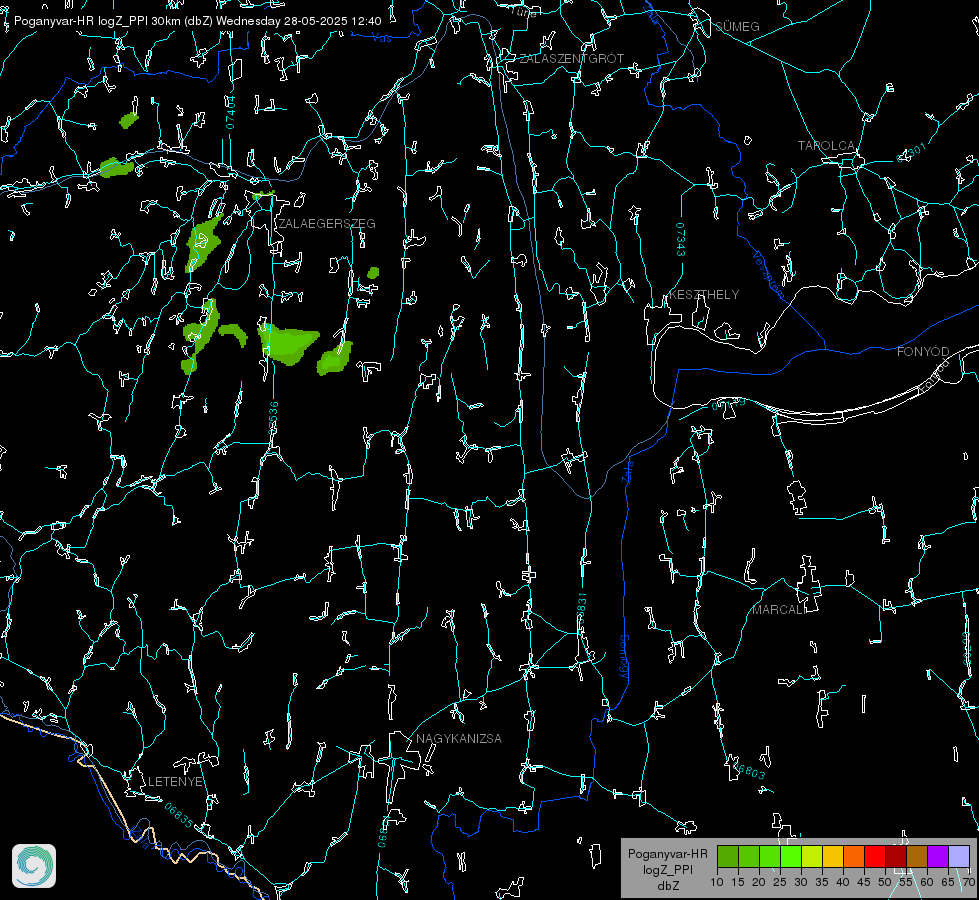Click the road number 06835 label
The width and height of the screenshot is (979, 900).
point(179,816)
